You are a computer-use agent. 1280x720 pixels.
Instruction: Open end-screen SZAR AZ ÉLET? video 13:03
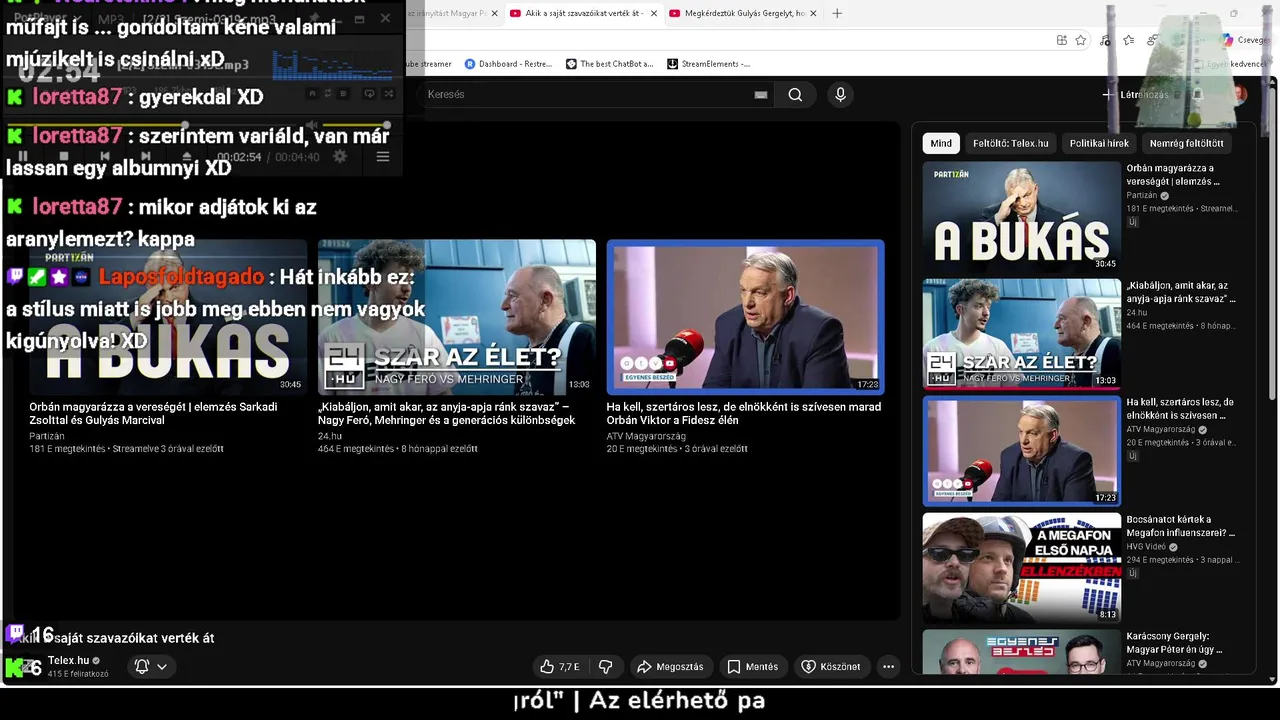coord(456,317)
